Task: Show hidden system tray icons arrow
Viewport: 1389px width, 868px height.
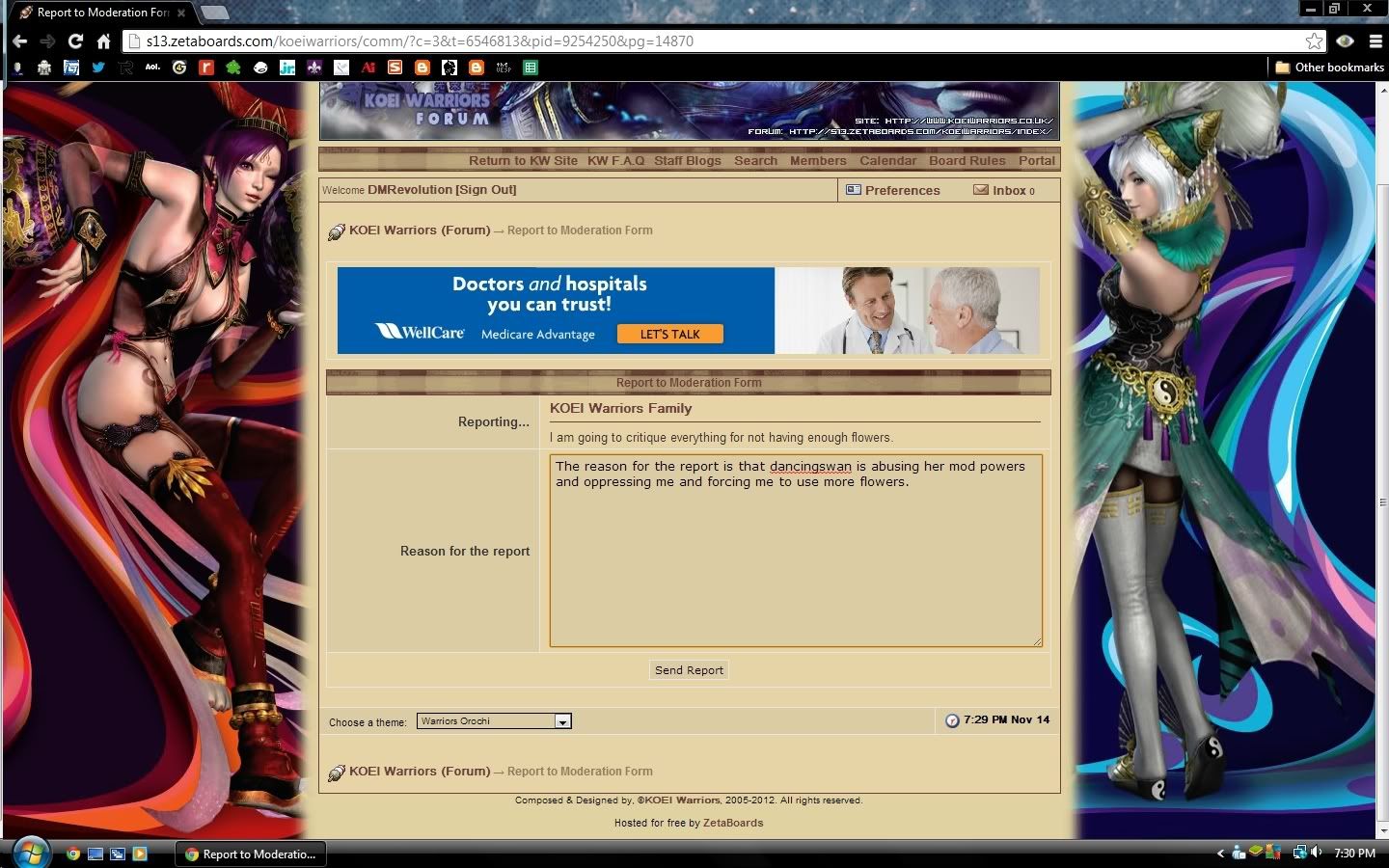Action: pos(1220,854)
